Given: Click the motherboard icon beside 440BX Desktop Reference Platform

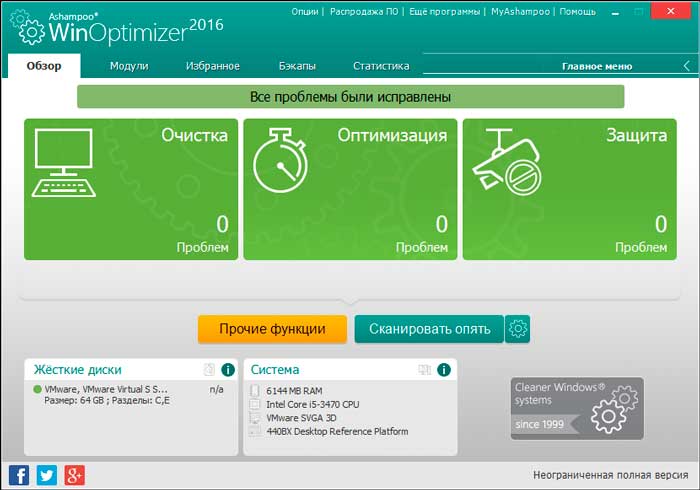Looking at the screenshot, I should coord(254,431).
